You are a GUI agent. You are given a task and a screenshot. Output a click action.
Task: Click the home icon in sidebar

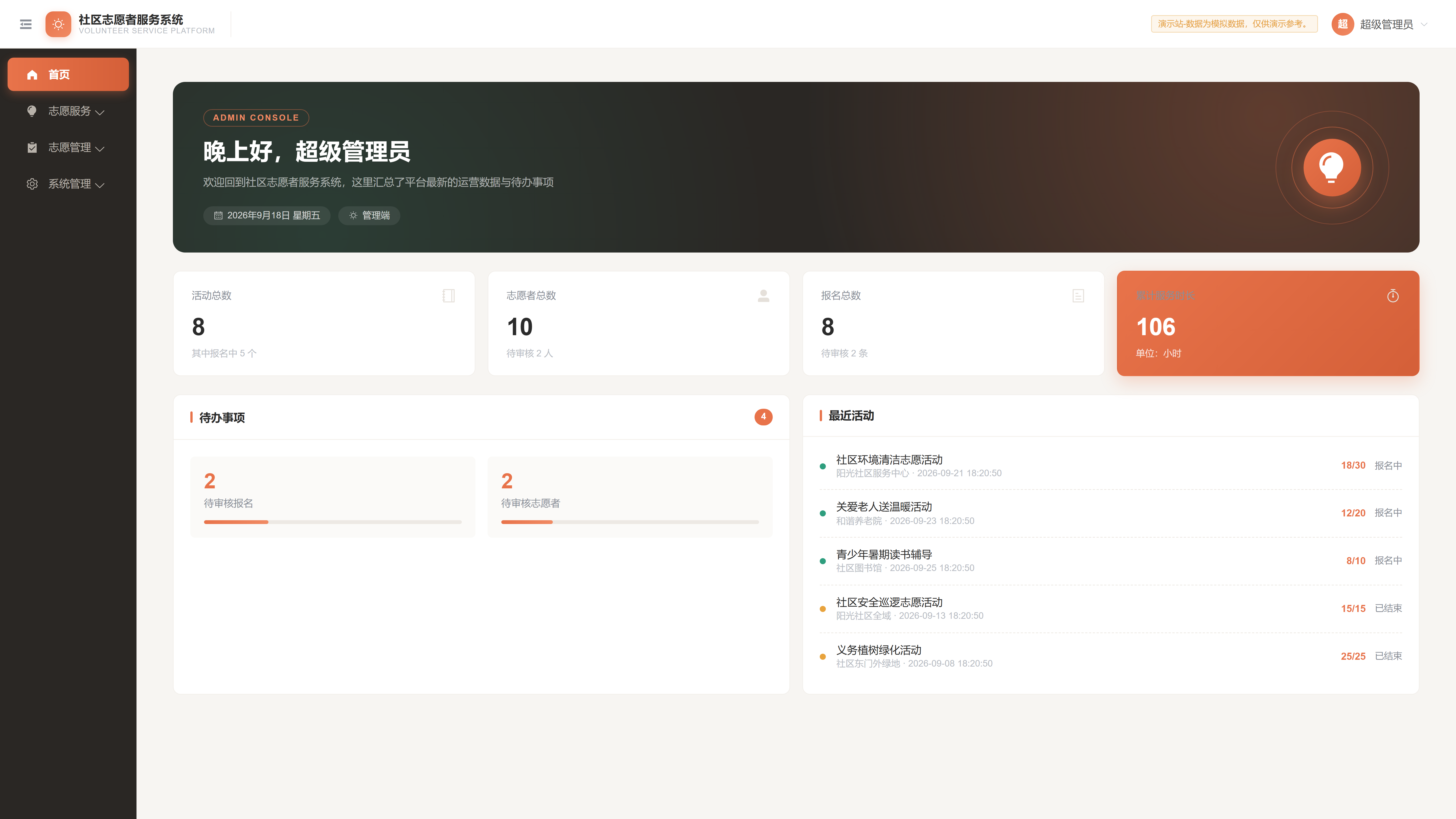click(x=32, y=75)
